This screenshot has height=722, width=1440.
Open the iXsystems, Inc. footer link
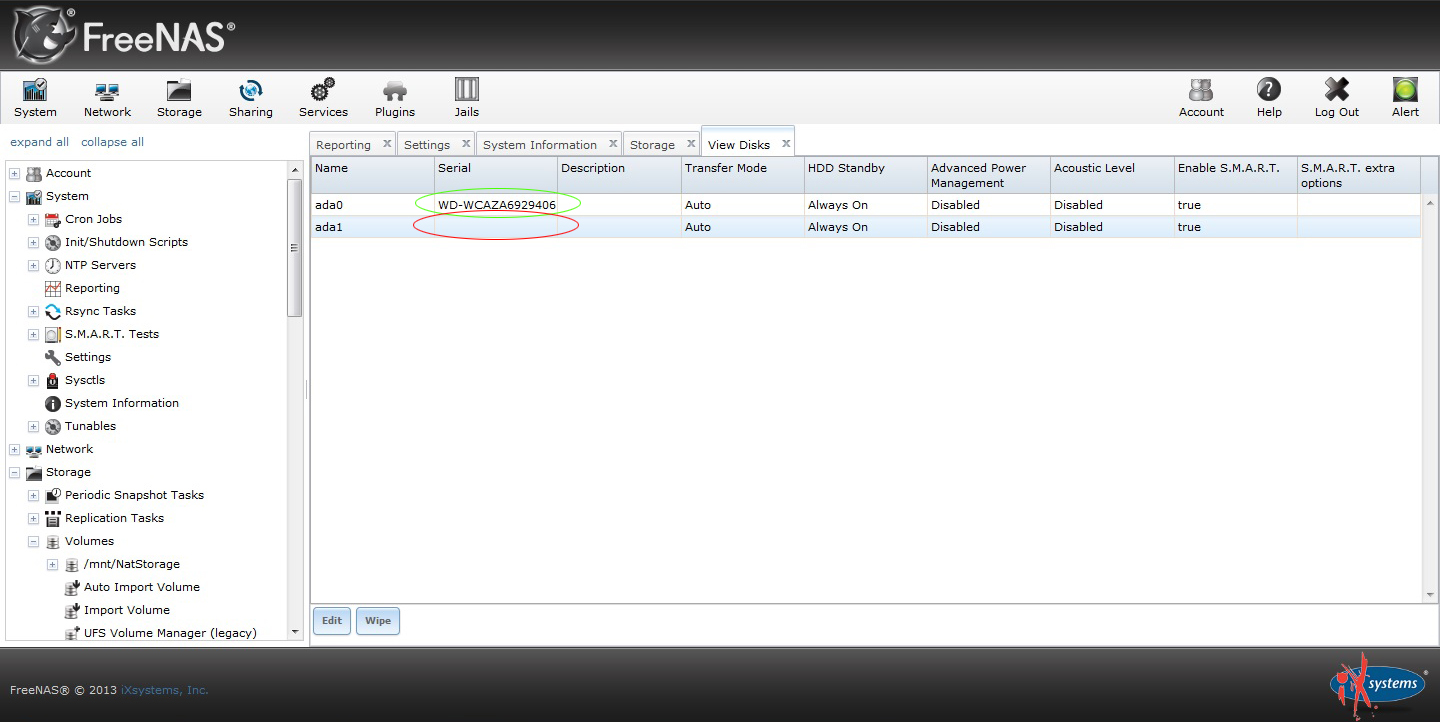(165, 690)
